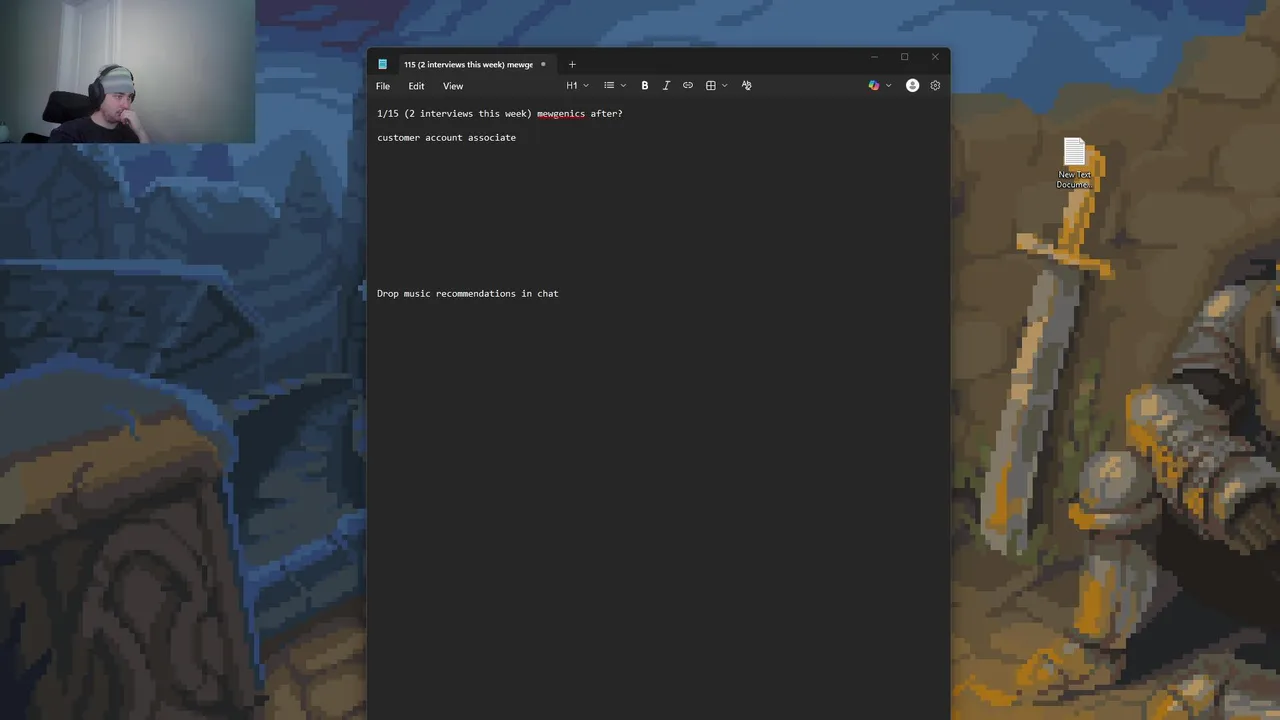Click the bulleted list icon
The width and height of the screenshot is (1280, 720).
point(609,86)
